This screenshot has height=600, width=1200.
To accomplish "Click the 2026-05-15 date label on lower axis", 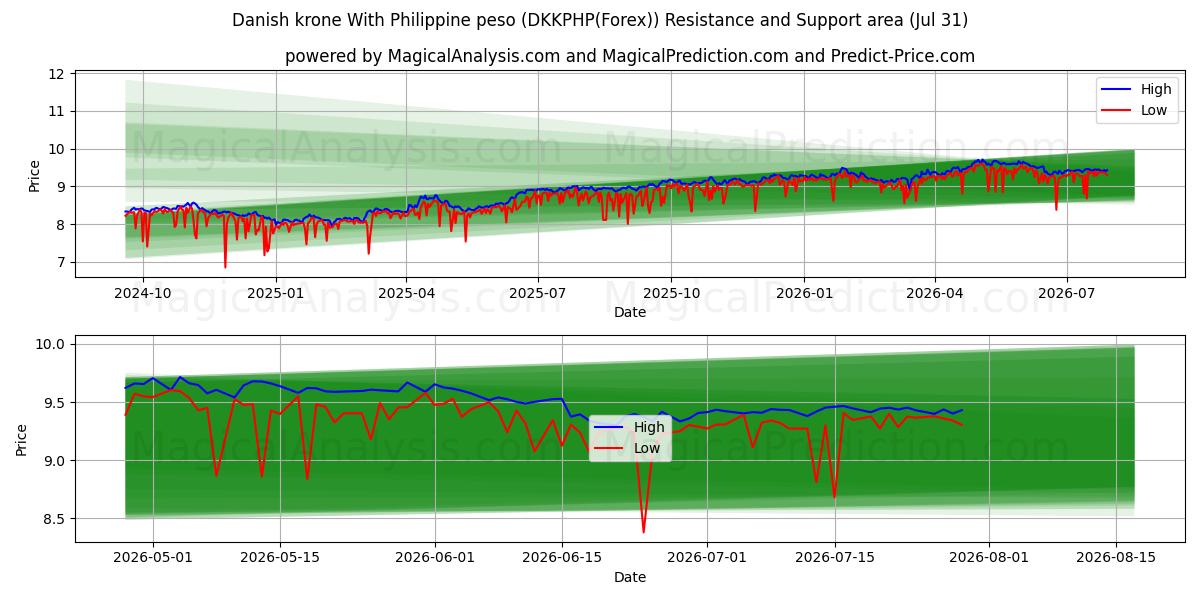I will [279, 558].
